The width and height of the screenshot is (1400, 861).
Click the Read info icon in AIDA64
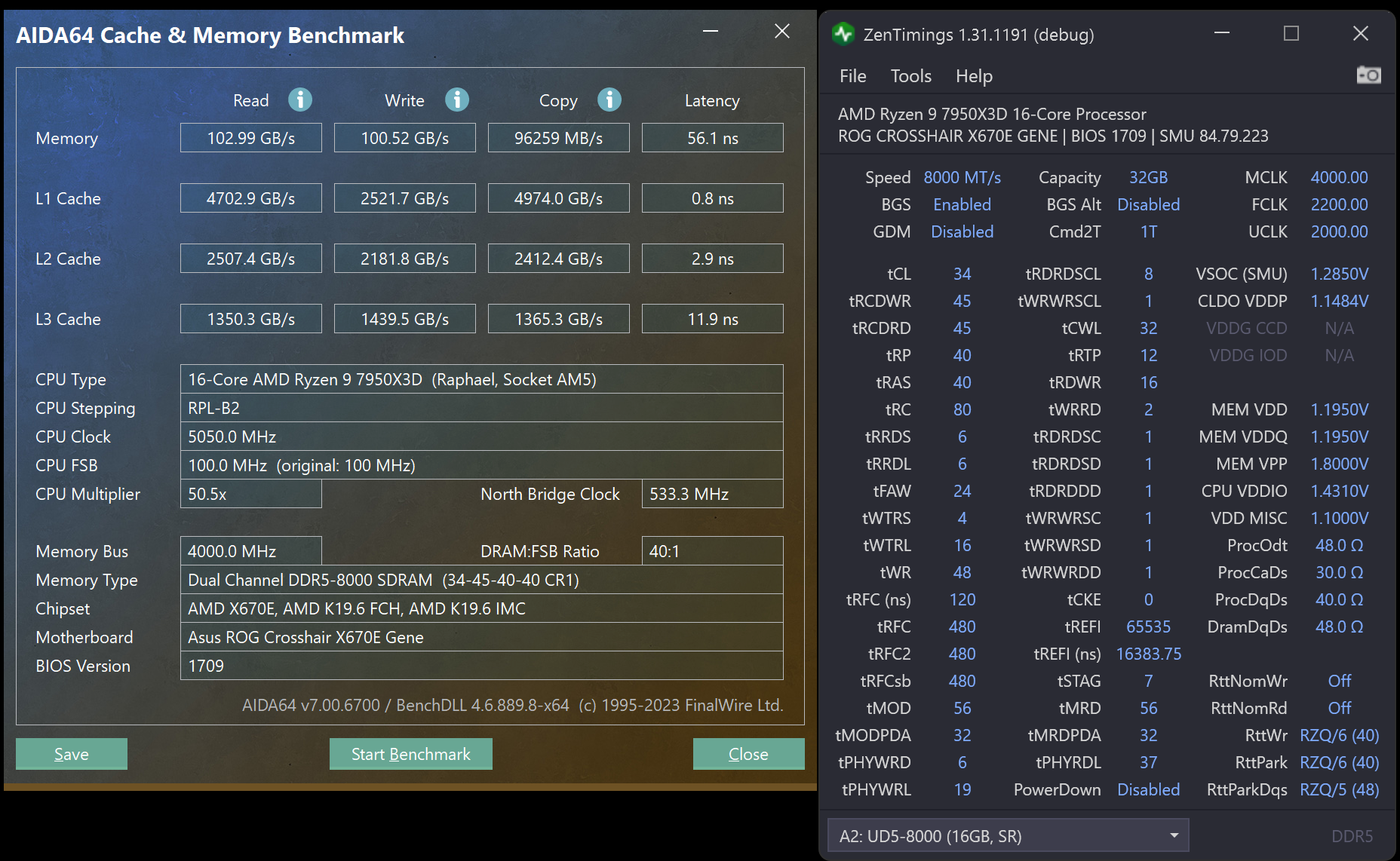click(x=300, y=100)
